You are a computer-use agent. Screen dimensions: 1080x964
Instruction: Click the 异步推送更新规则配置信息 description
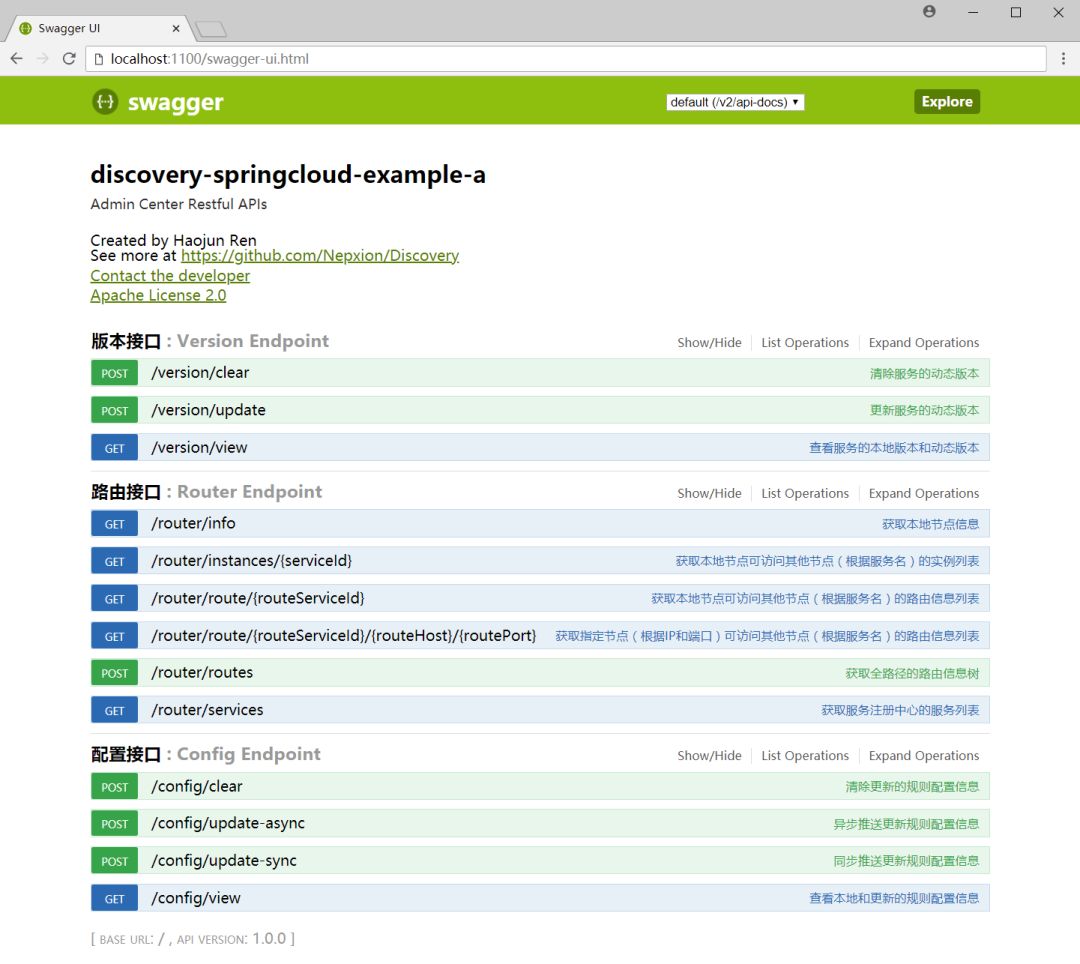click(x=906, y=824)
